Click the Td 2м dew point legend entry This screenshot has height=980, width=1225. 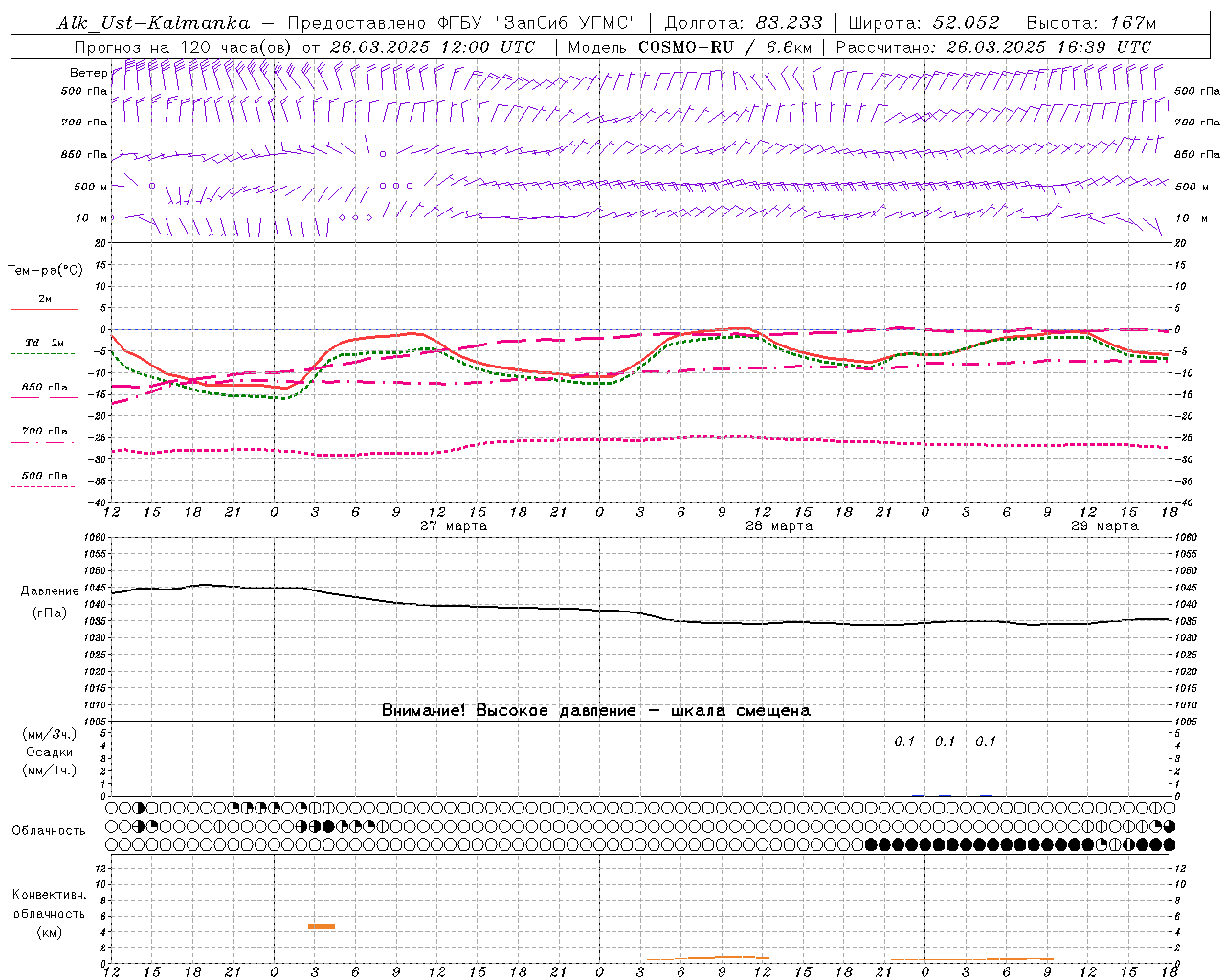pos(44,343)
